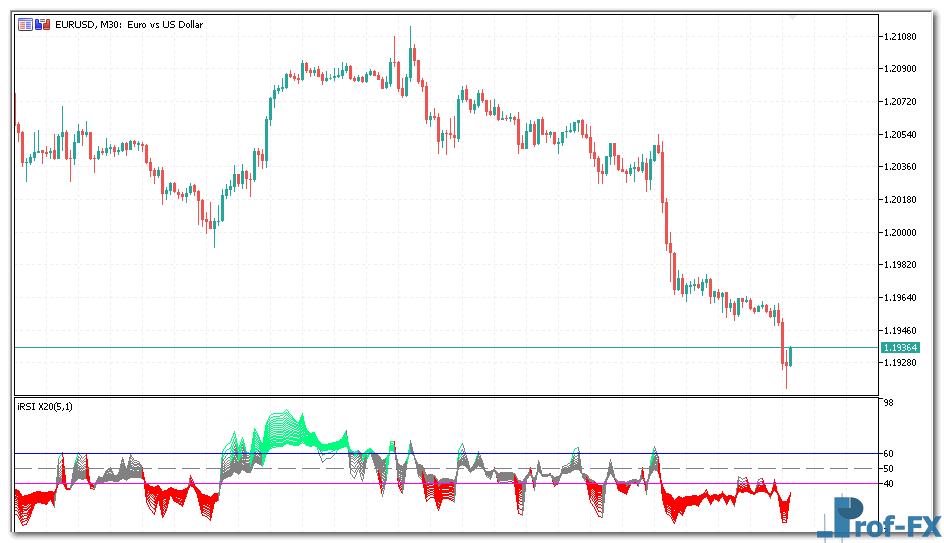Select the green overbought iRSI band
Viewport: 944px width, 543px height.
pos(285,430)
